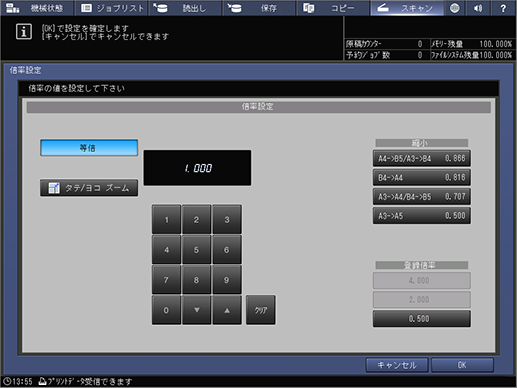Viewport: 517px width, 388px height.
Task: Increase magnification with the up arrow key
Action: [x=227, y=310]
